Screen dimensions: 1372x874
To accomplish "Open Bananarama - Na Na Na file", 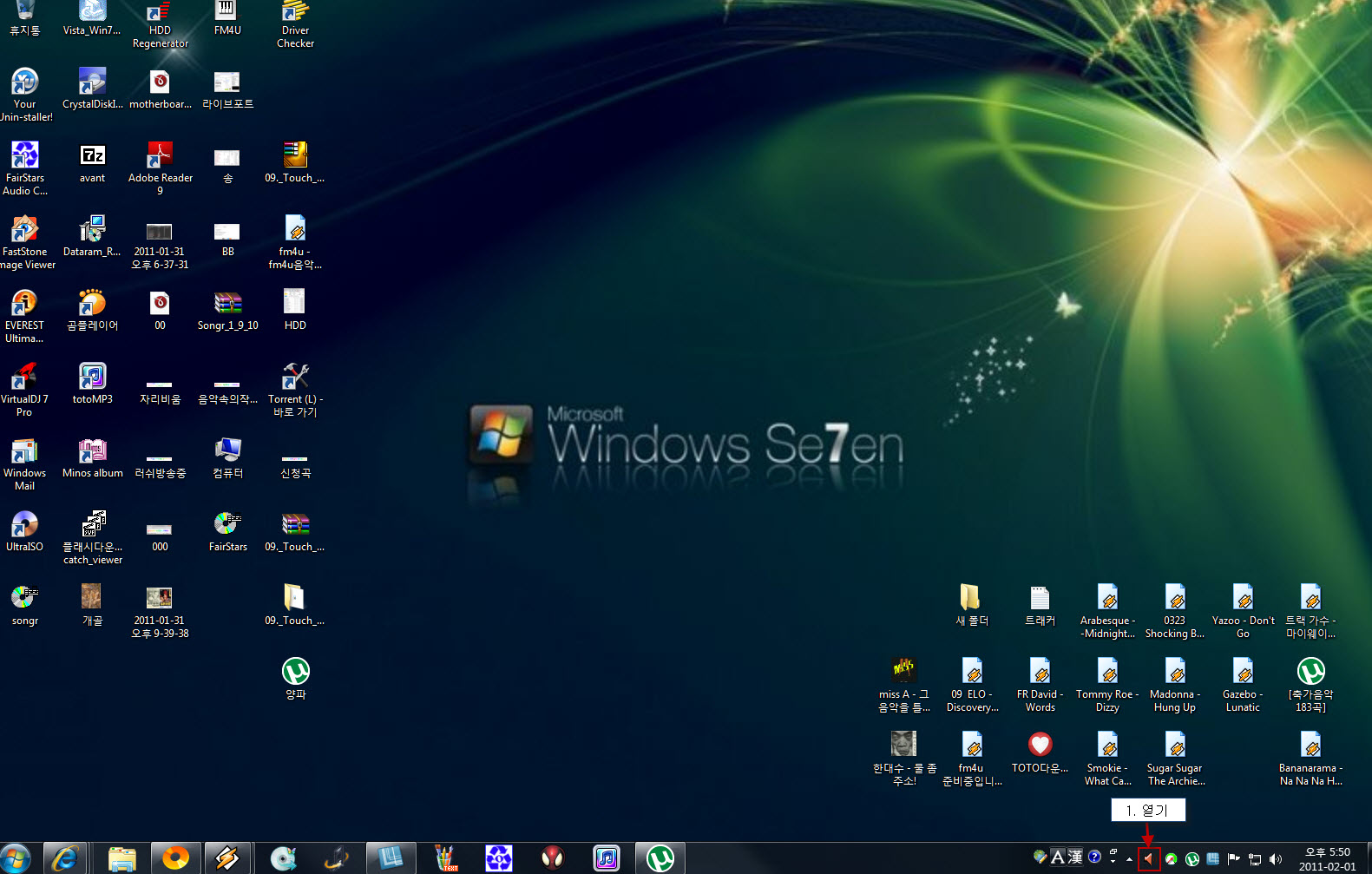I will [x=1310, y=759].
